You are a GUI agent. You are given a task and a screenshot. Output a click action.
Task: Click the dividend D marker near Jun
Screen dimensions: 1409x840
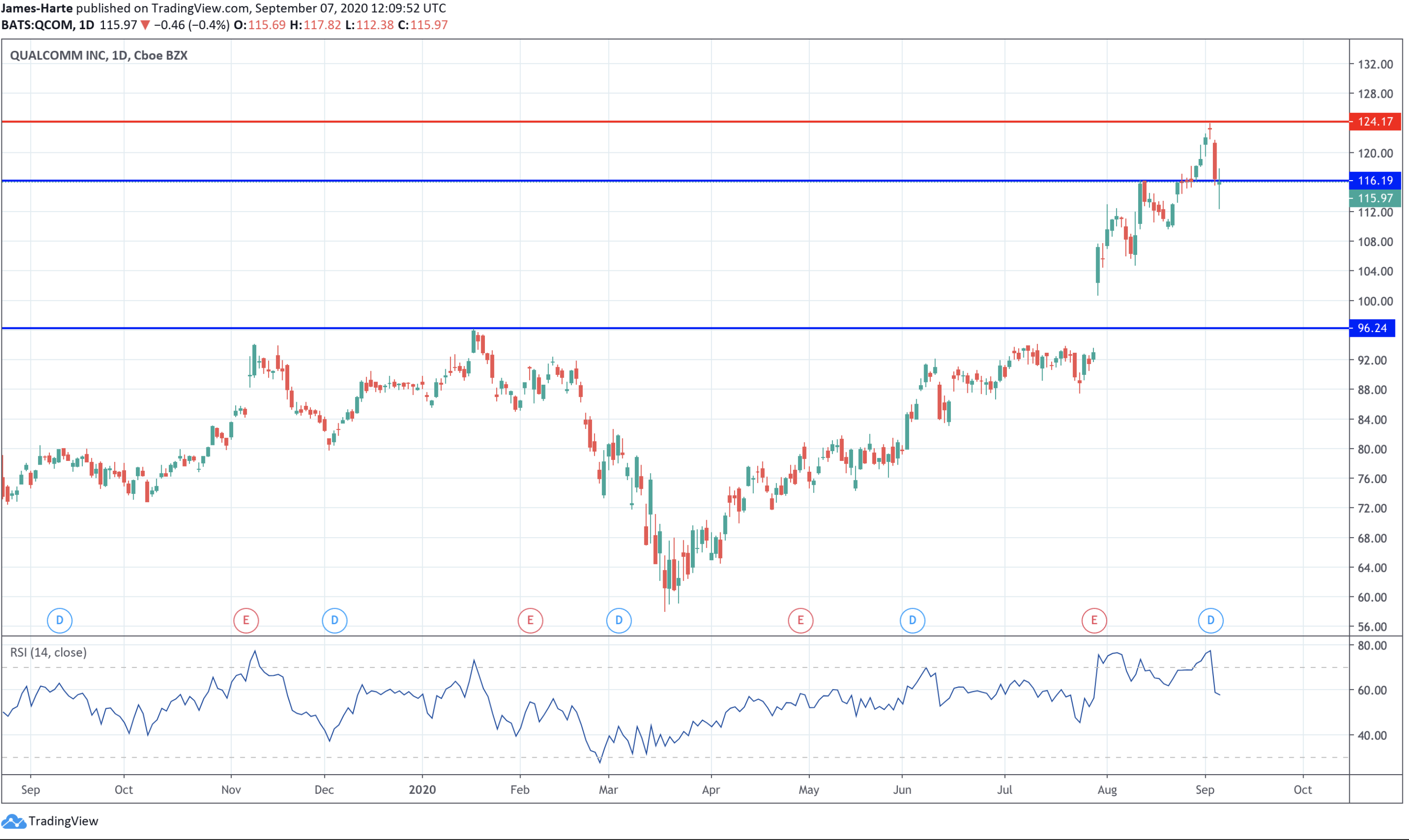[912, 620]
